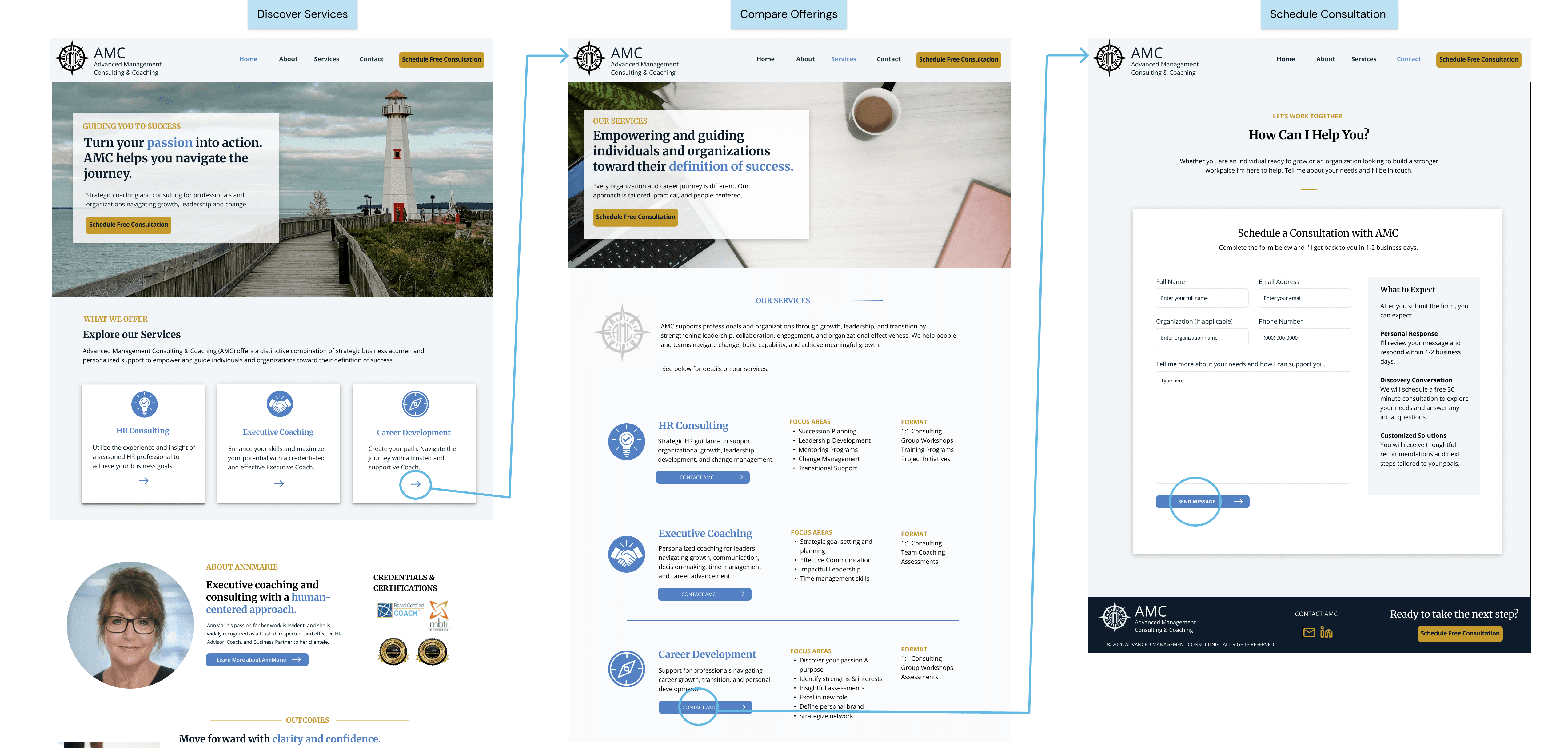Click the Compare Offerings label
This screenshot has width=1568, height=748.
pyautogui.click(x=788, y=14)
